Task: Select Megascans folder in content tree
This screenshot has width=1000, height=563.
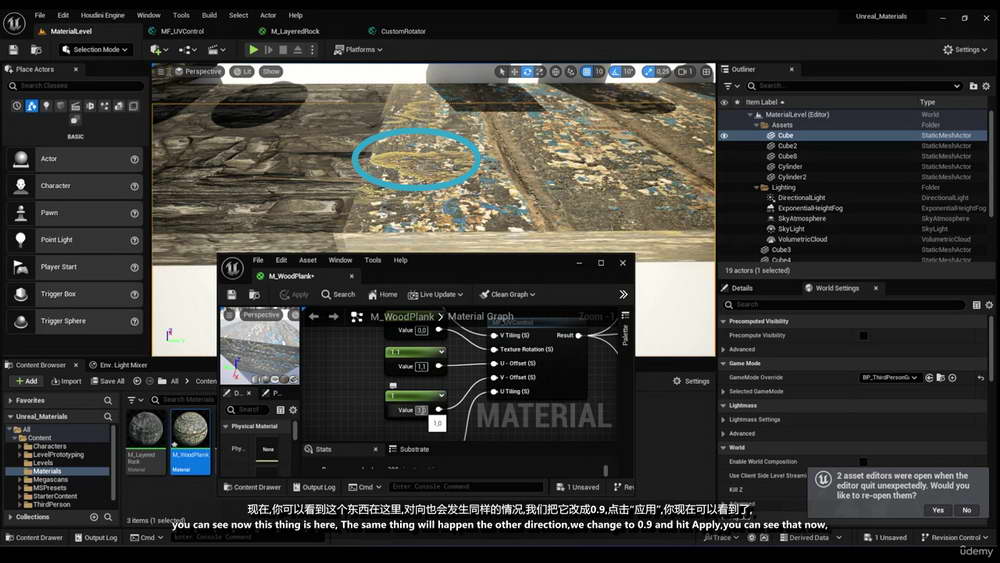Action: click(50, 479)
